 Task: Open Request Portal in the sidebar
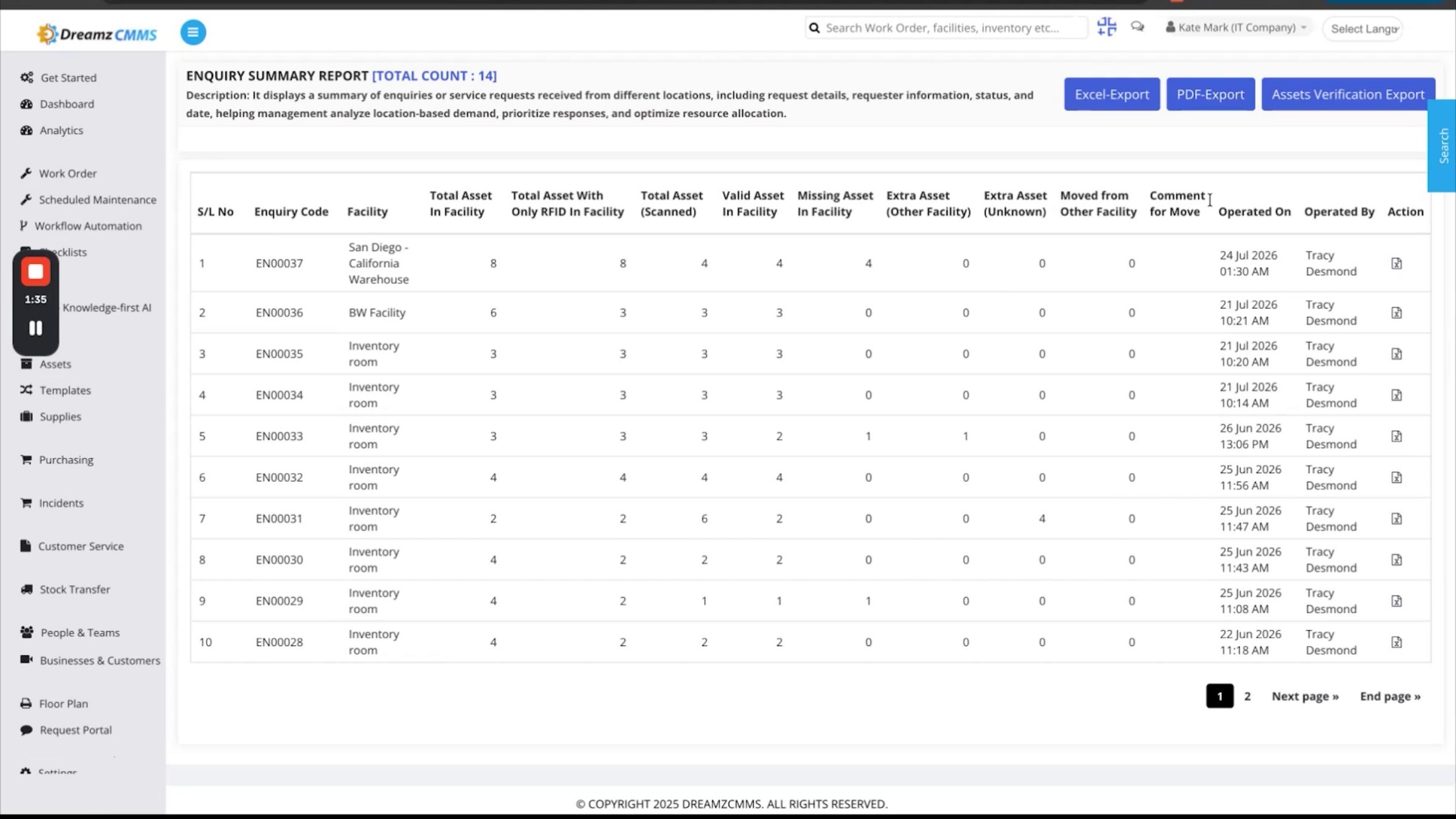[76, 730]
